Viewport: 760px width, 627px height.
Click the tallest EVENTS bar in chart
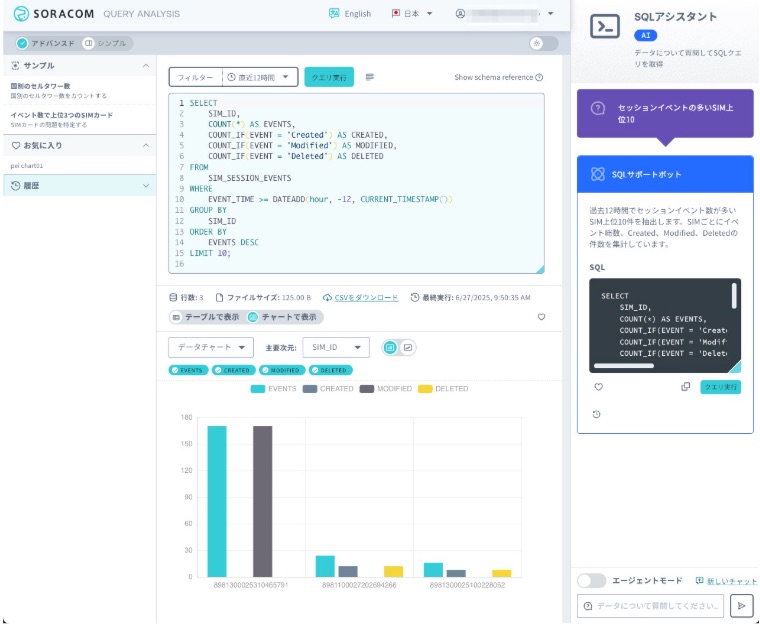point(217,502)
